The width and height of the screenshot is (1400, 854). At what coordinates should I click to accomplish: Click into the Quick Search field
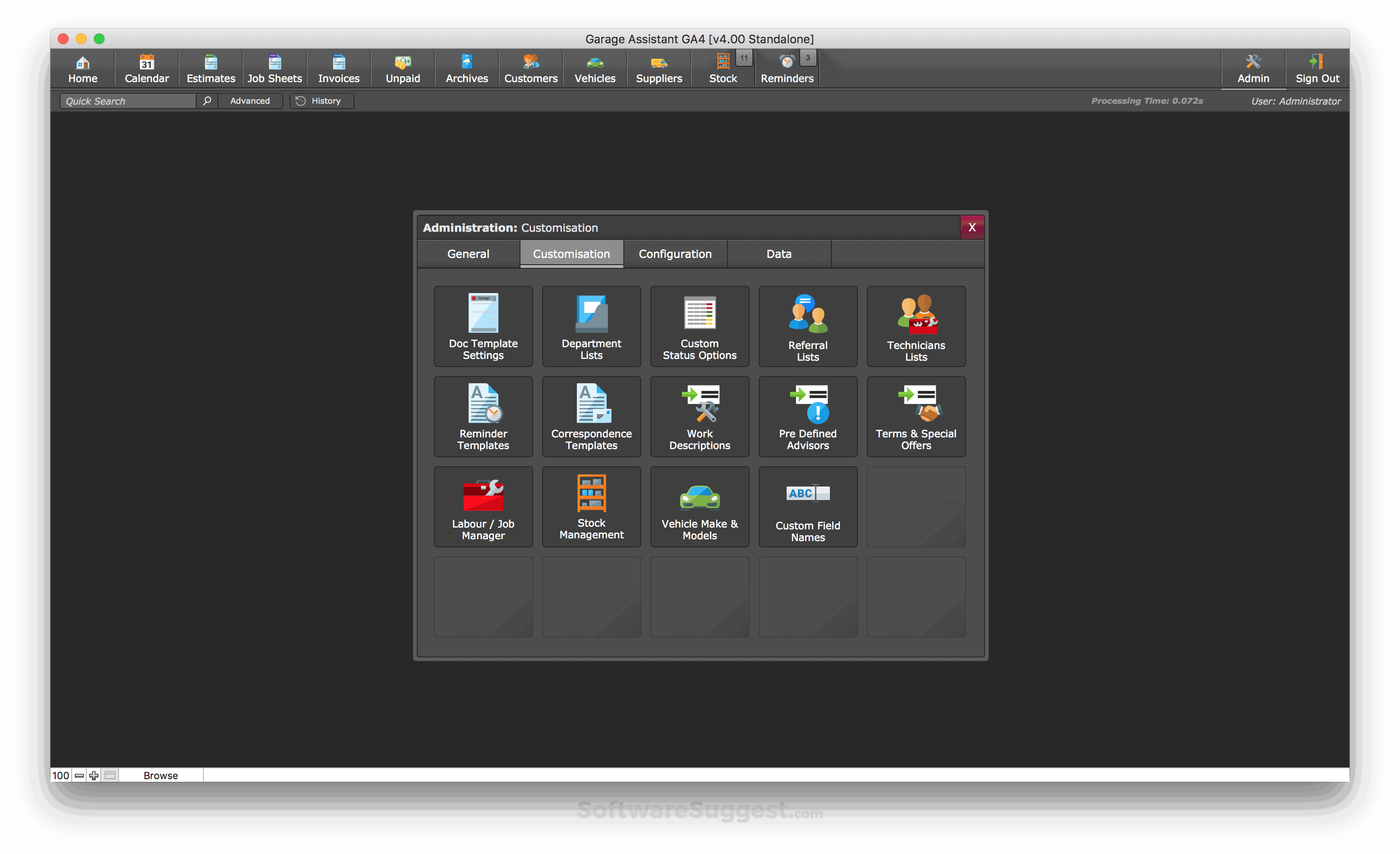tap(128, 101)
